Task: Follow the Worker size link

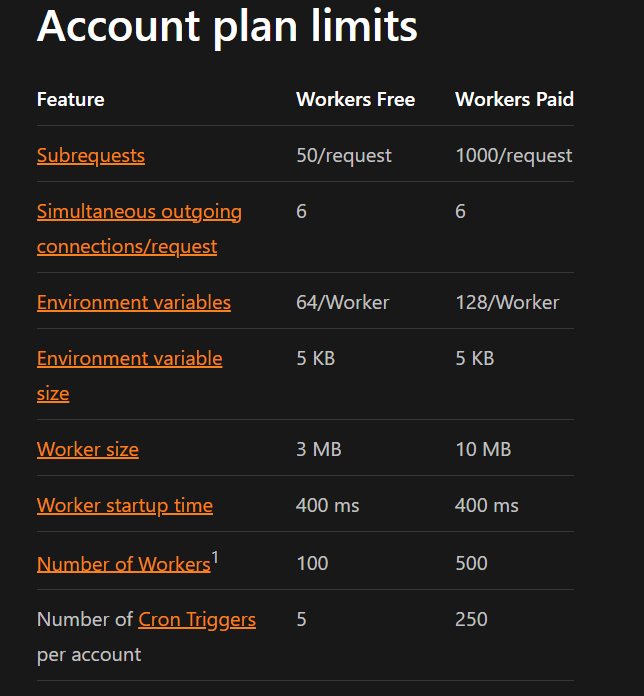Action: tap(88, 450)
